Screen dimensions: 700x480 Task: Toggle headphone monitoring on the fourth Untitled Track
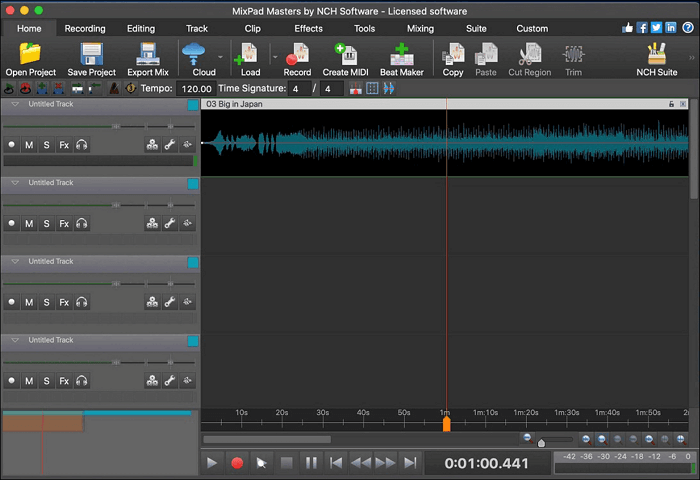(81, 381)
